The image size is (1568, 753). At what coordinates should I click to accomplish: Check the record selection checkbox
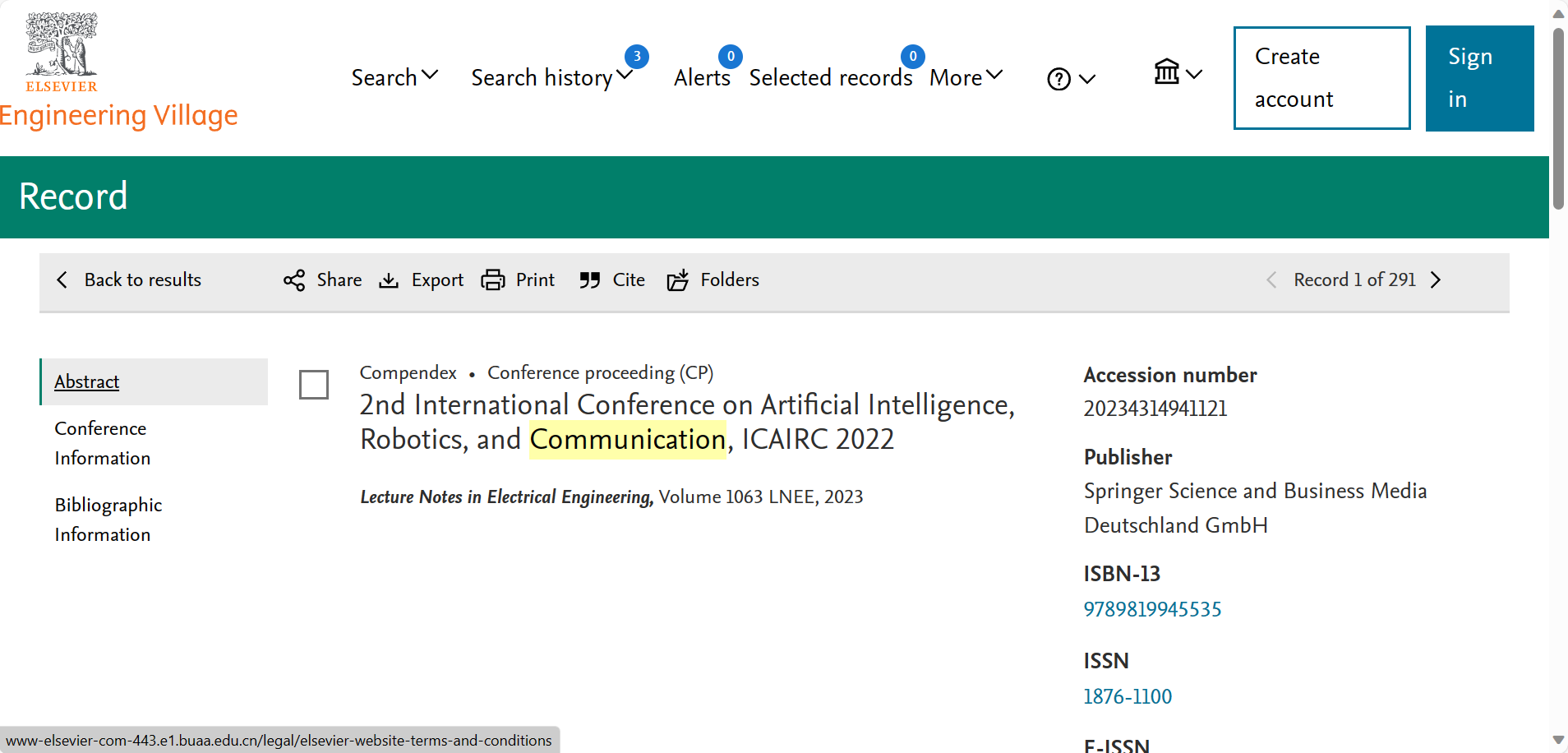tap(314, 384)
